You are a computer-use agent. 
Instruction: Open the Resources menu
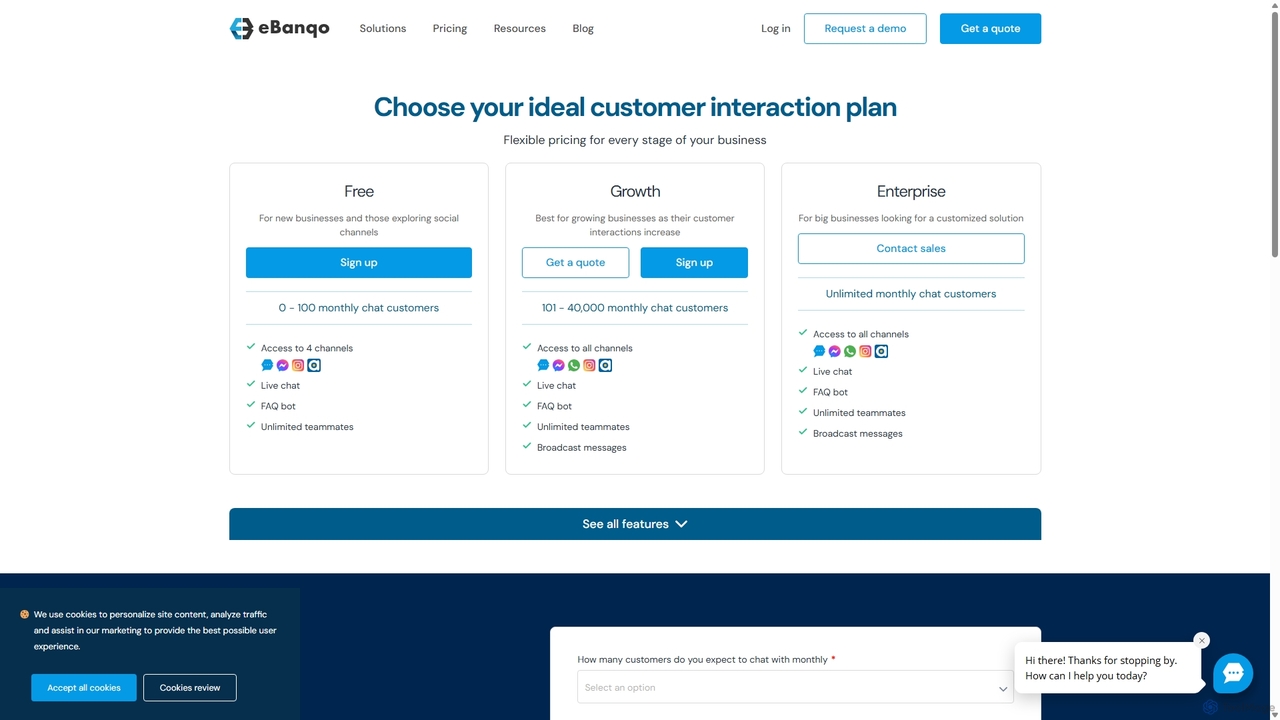[x=520, y=28]
